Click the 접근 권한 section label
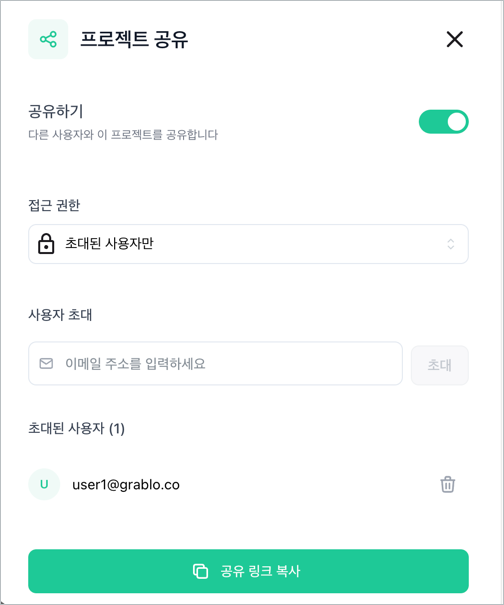This screenshot has width=504, height=605. coord(54,205)
